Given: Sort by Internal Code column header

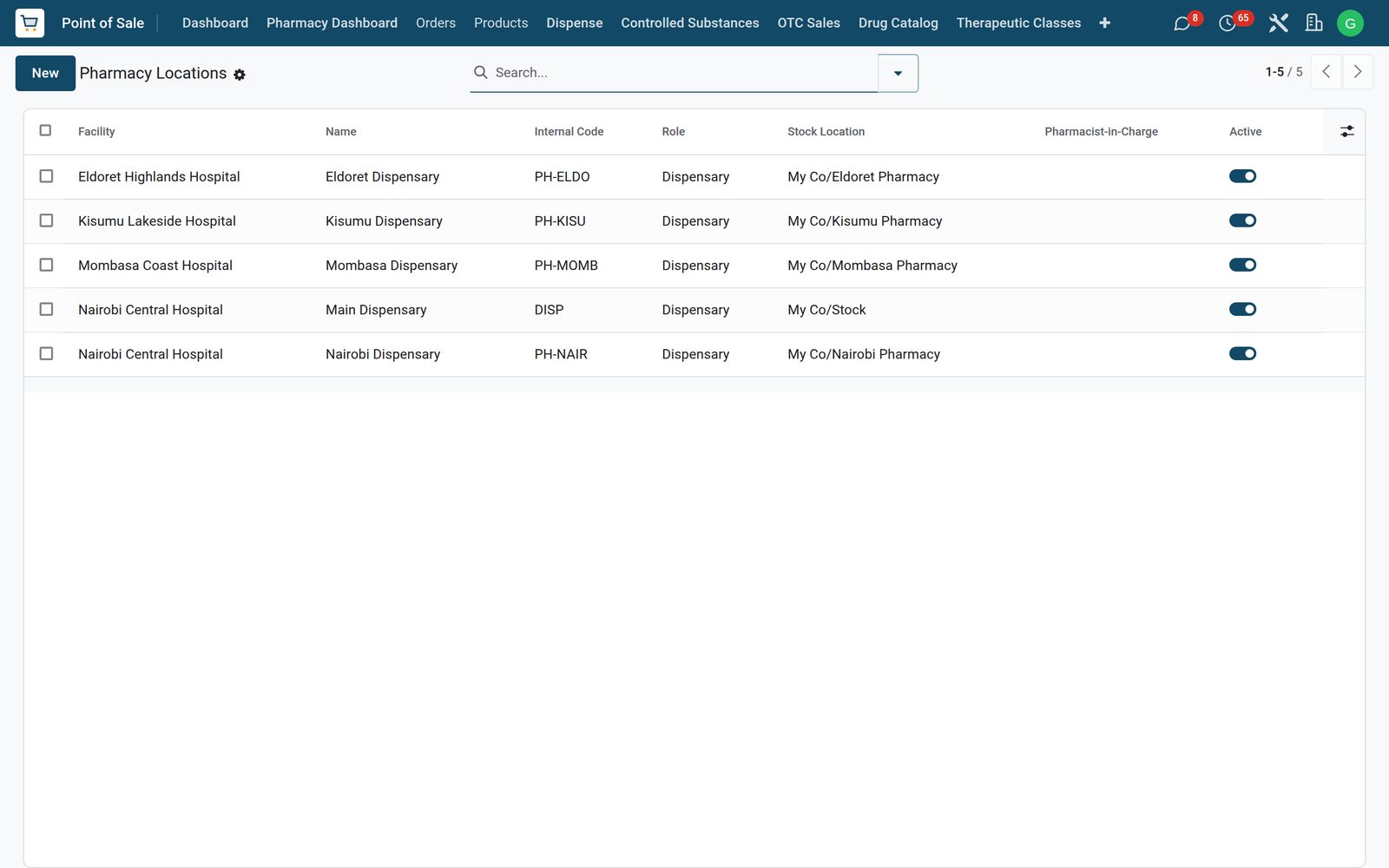Looking at the screenshot, I should (569, 132).
